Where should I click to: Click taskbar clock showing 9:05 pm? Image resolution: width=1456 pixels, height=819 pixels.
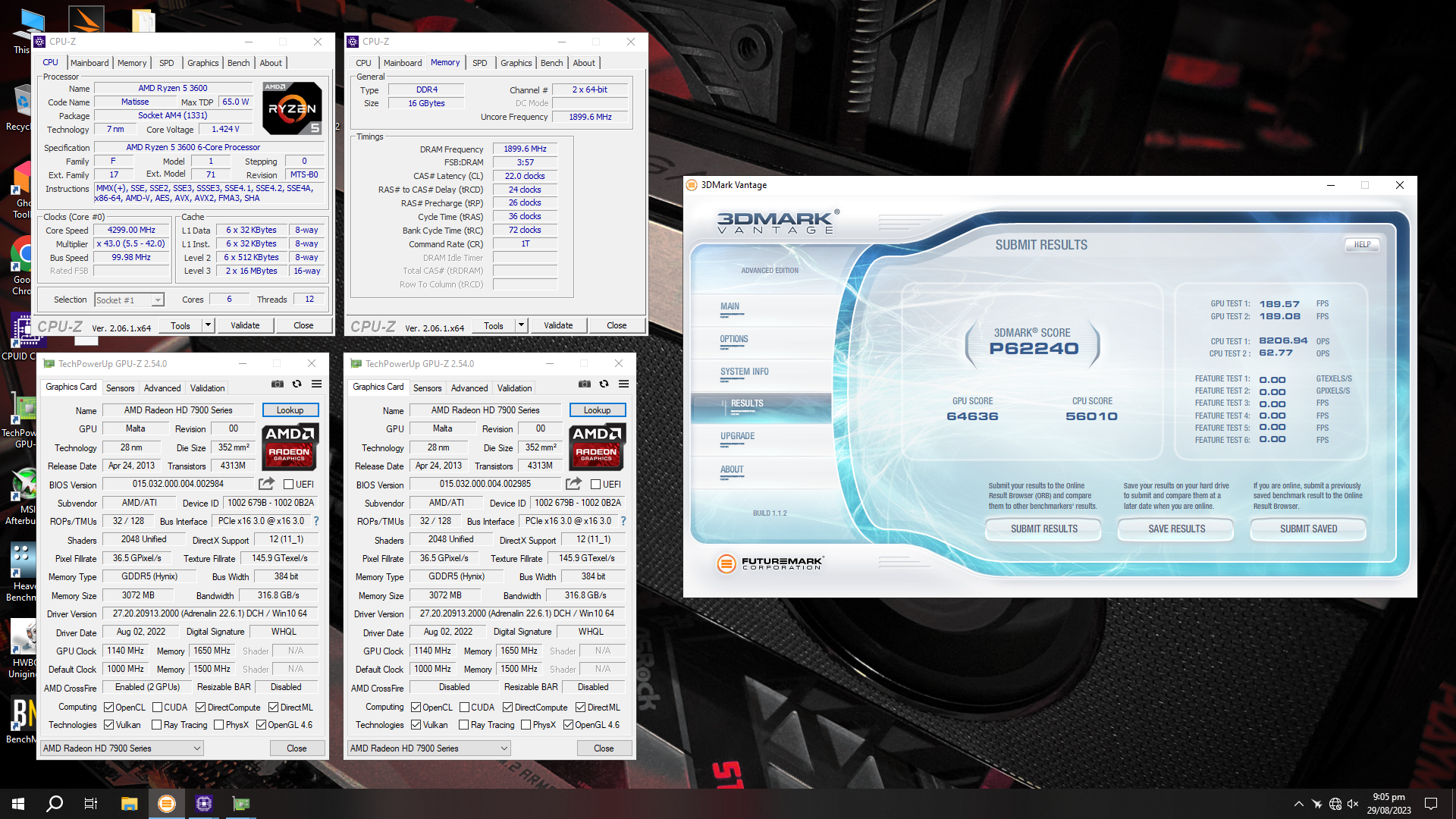pos(1389,804)
